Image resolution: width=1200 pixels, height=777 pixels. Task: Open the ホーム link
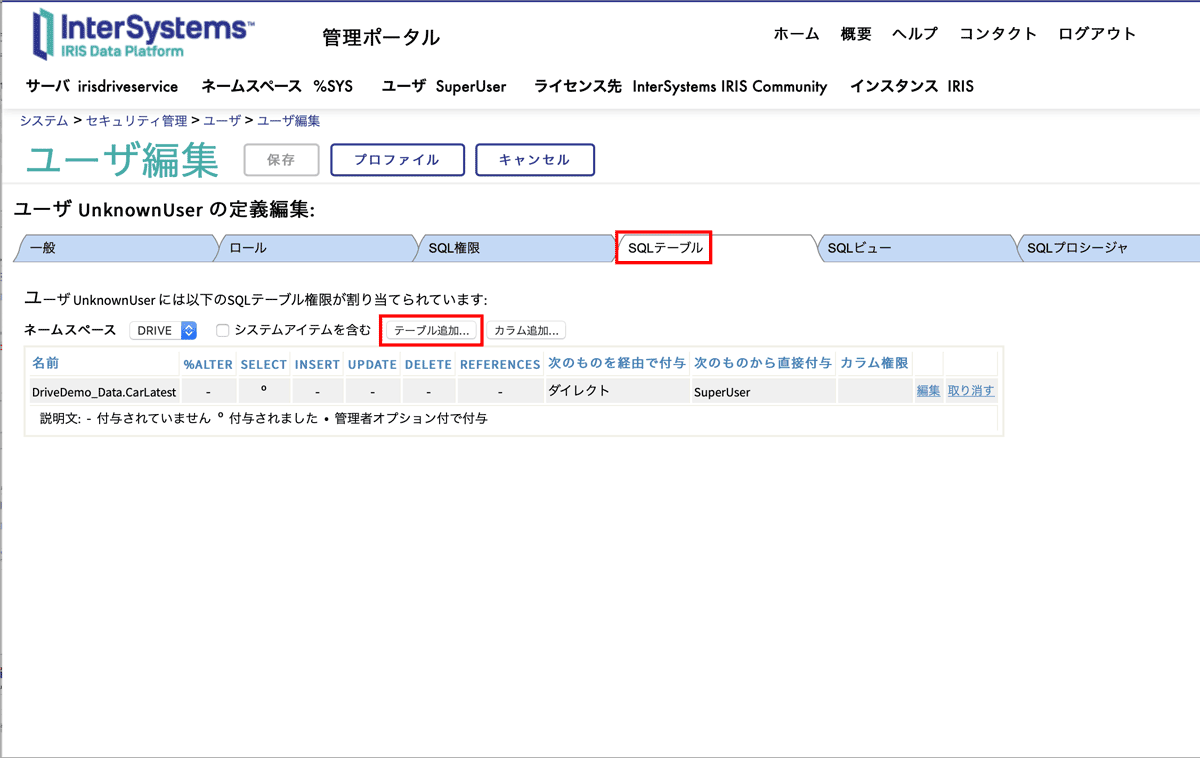coord(797,34)
